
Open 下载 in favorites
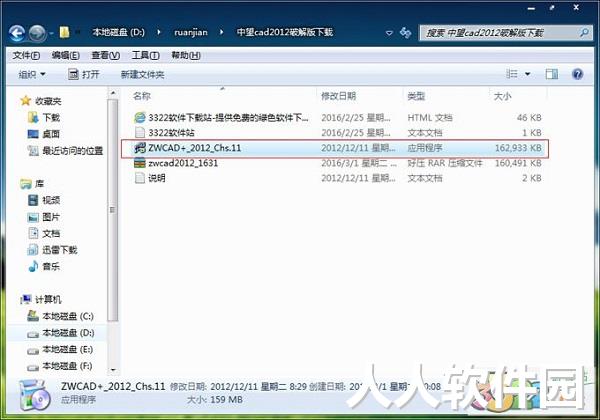[x=45, y=117]
